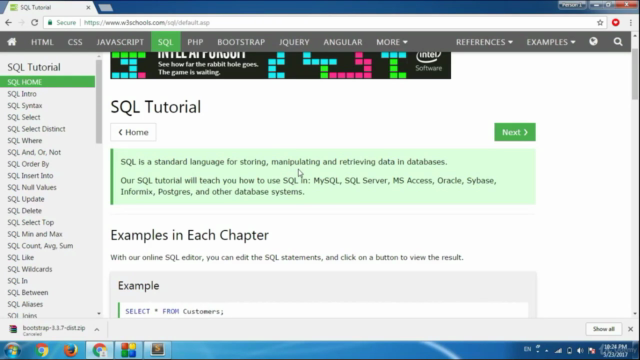Open the taskbar clock and date
640x360 pixels.
click(x=615, y=351)
